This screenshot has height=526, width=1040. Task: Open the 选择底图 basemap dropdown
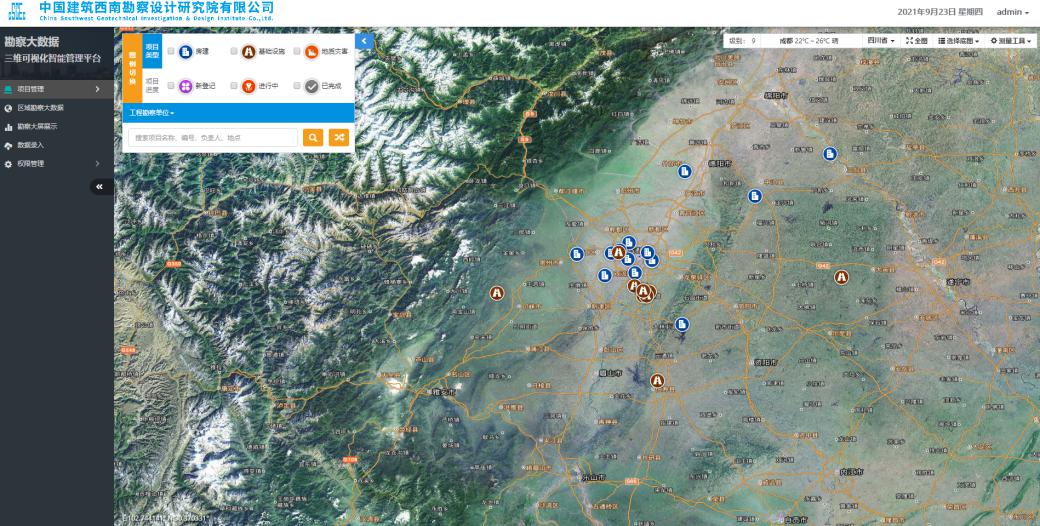(x=958, y=41)
